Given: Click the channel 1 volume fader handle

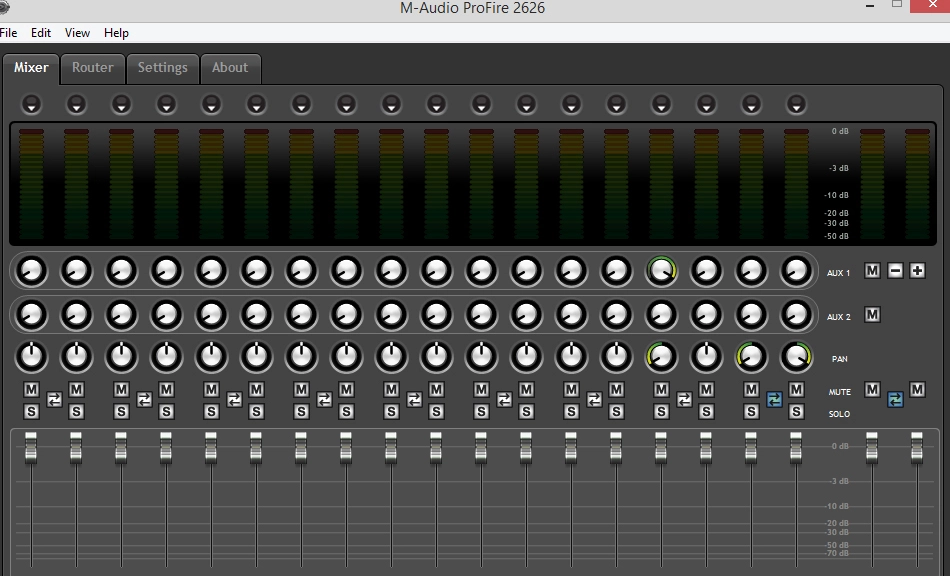Looking at the screenshot, I should click(30, 448).
